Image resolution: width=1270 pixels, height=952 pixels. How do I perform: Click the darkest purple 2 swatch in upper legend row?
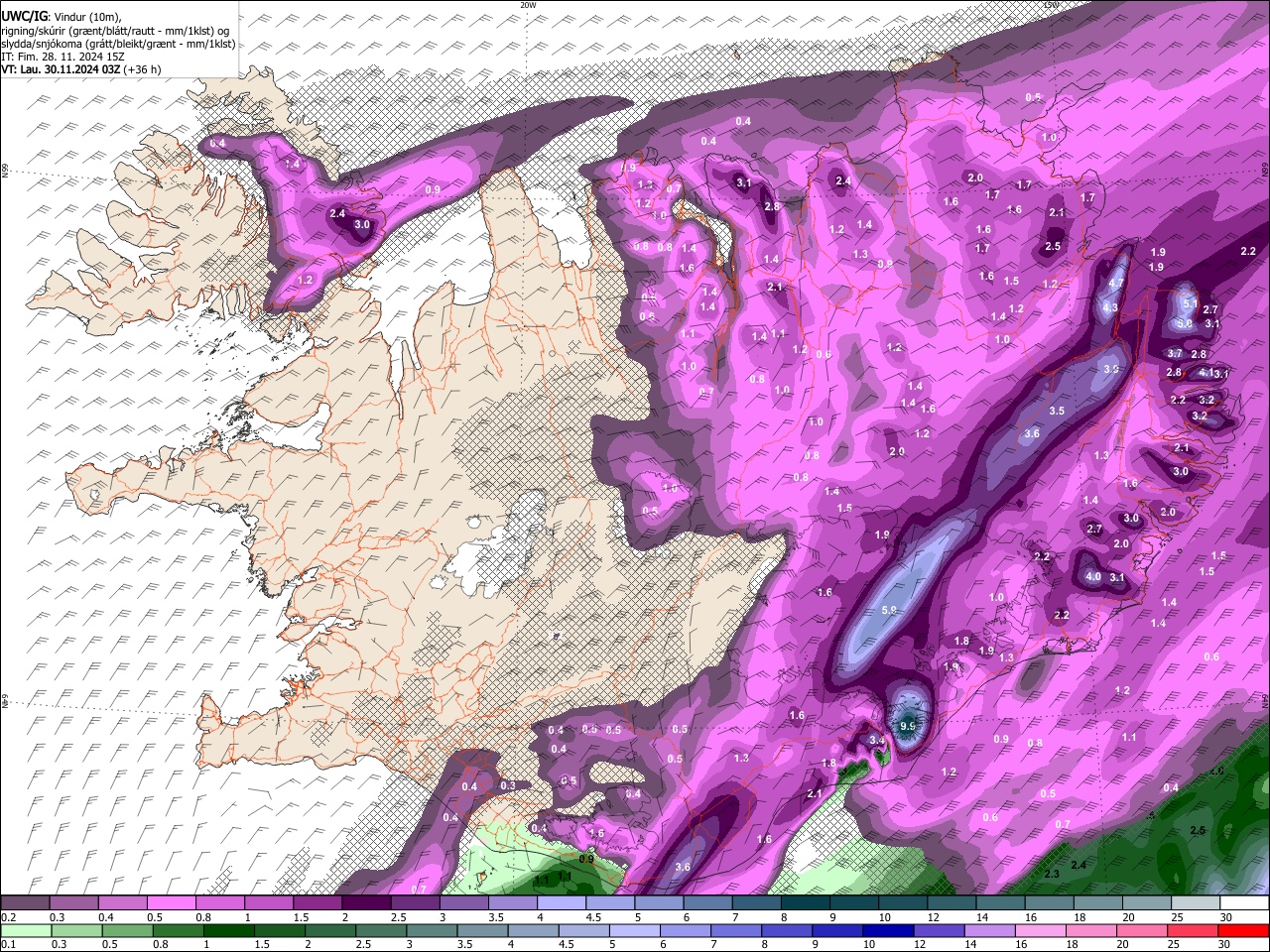(x=366, y=903)
